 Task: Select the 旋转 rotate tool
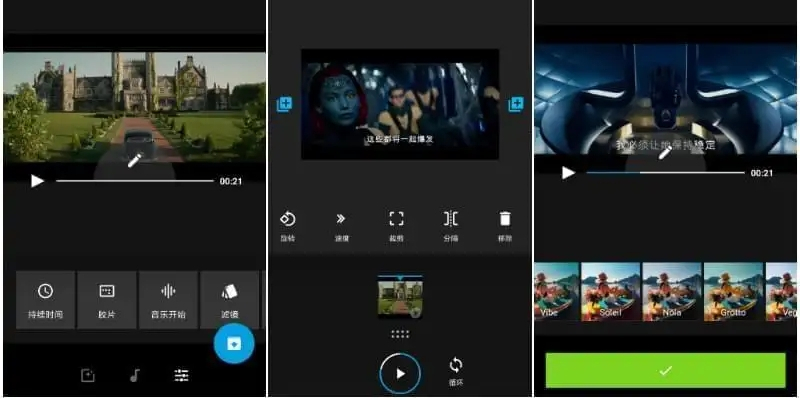pyautogui.click(x=288, y=226)
